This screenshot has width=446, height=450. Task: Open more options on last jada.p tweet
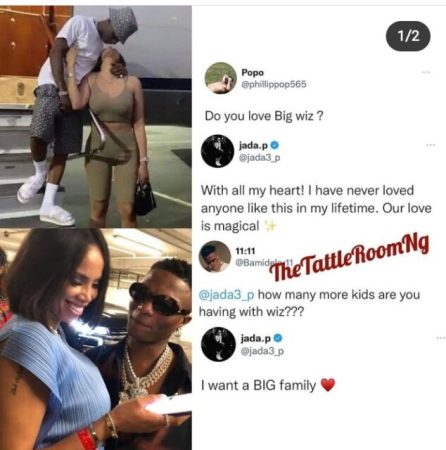pos(441,338)
